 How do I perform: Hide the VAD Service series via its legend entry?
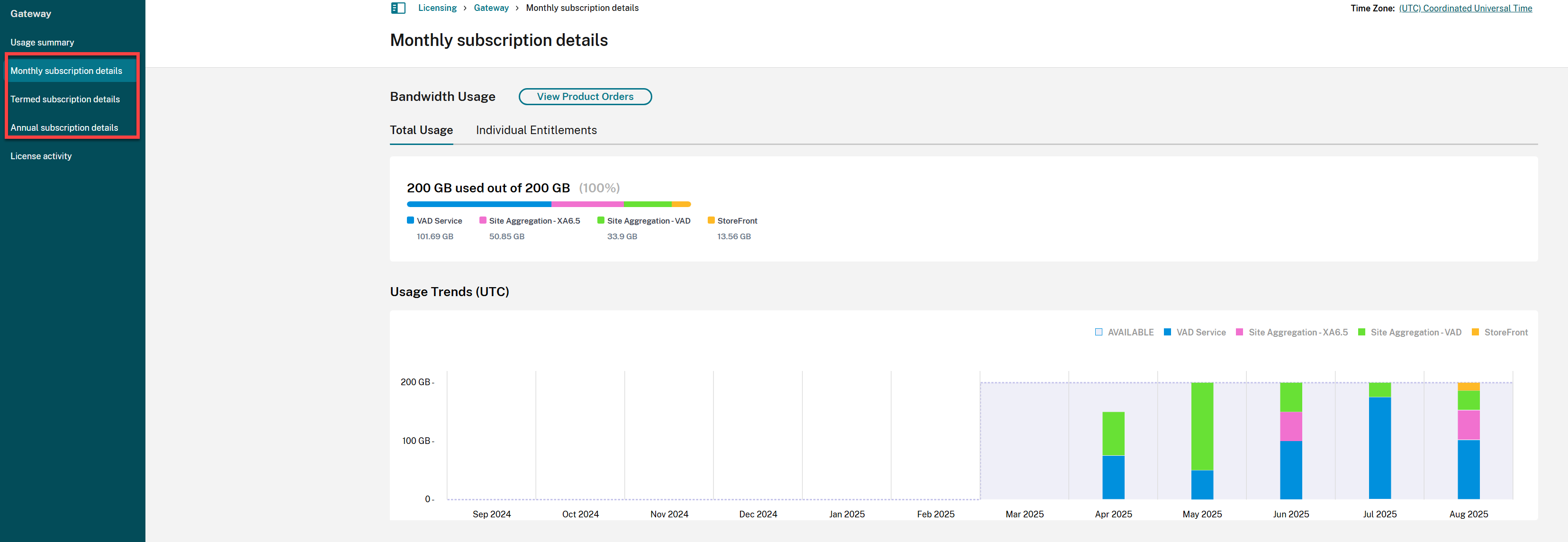click(x=1195, y=332)
